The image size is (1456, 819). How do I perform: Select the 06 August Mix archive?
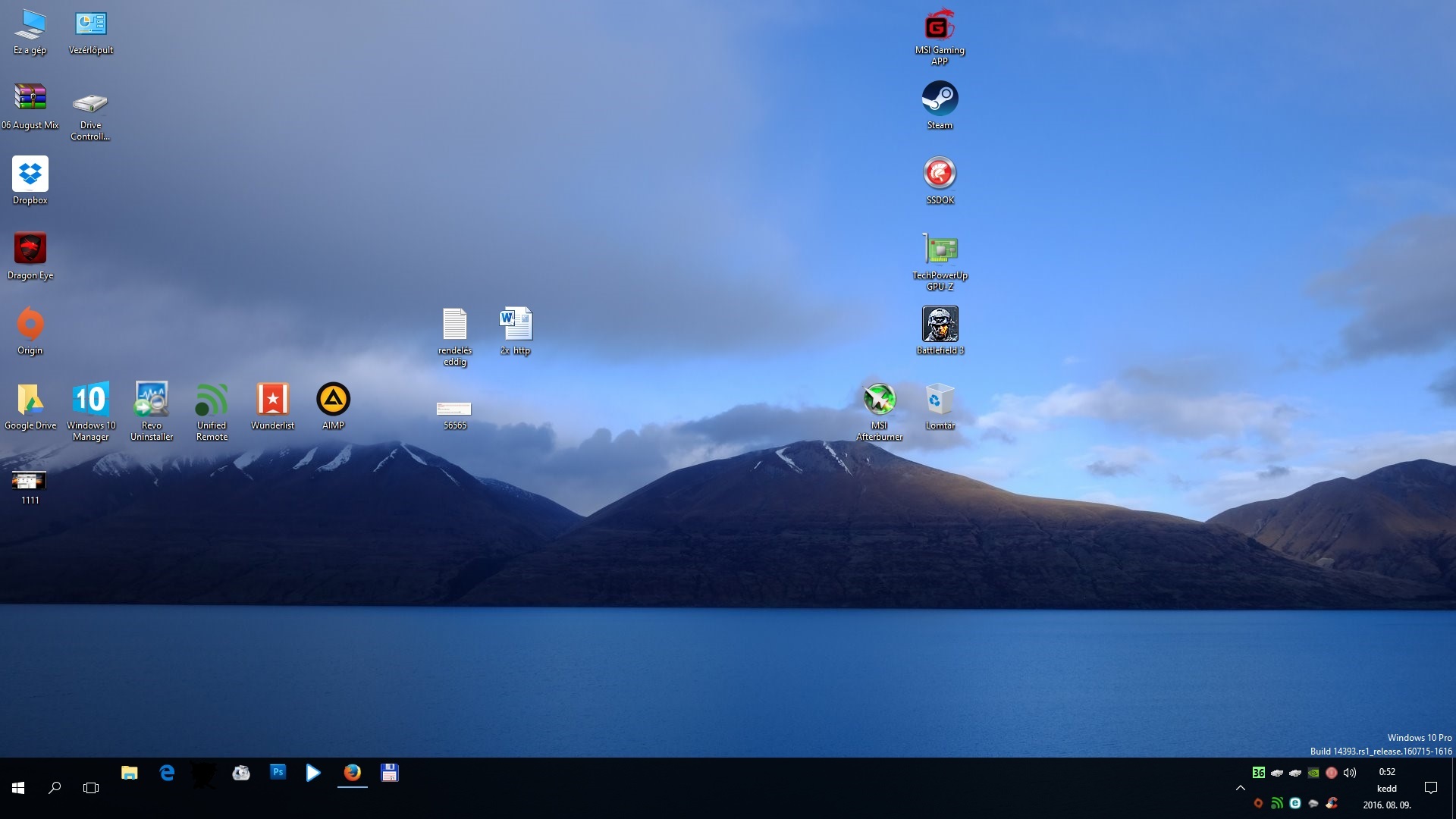30,107
